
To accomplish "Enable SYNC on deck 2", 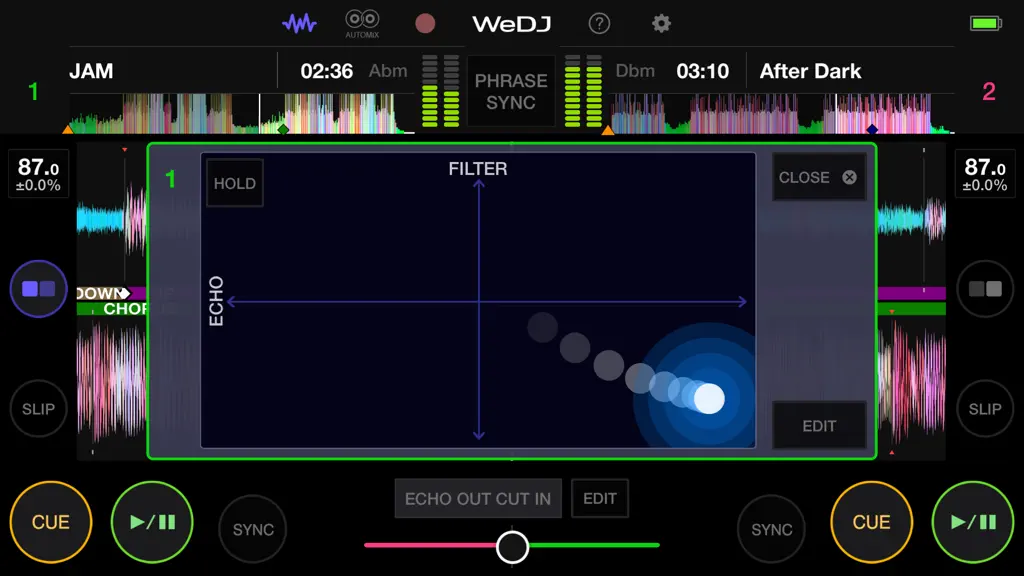I will pos(771,529).
